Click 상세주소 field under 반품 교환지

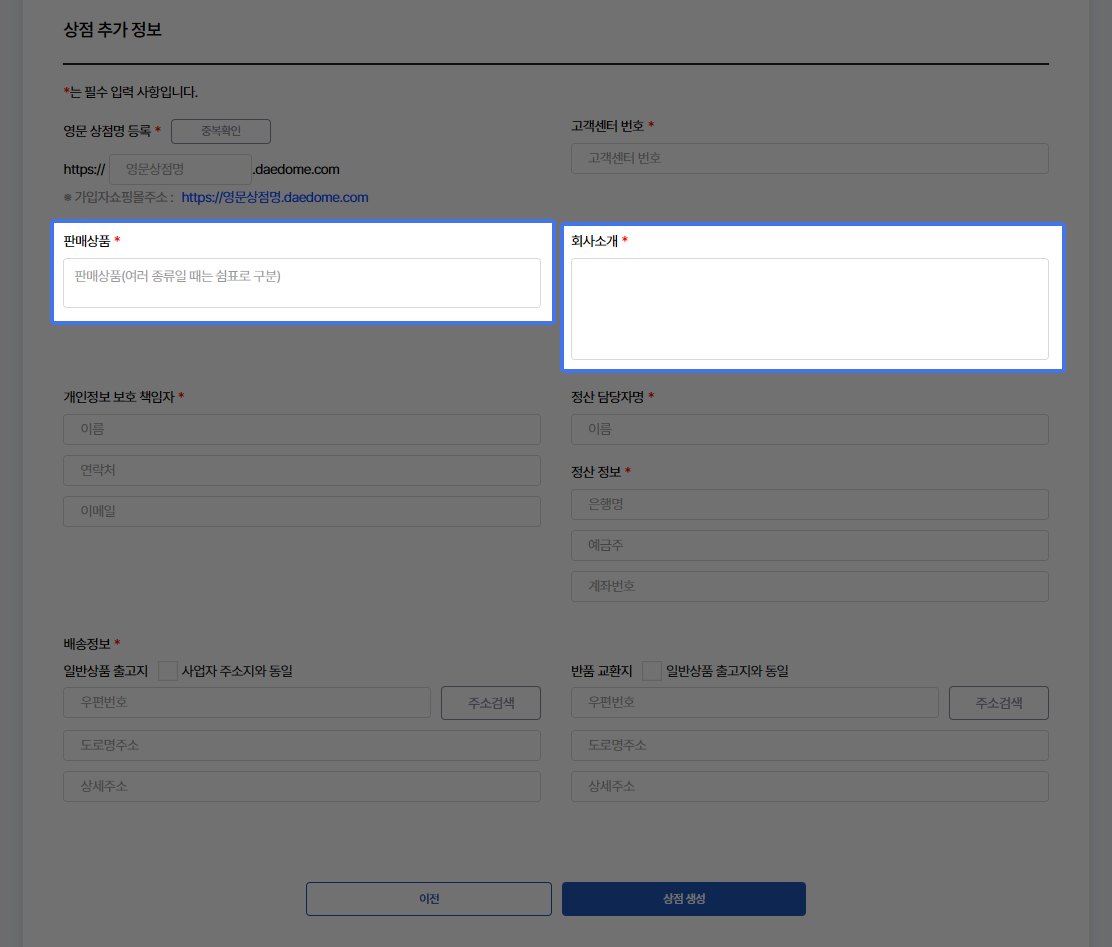click(x=809, y=786)
